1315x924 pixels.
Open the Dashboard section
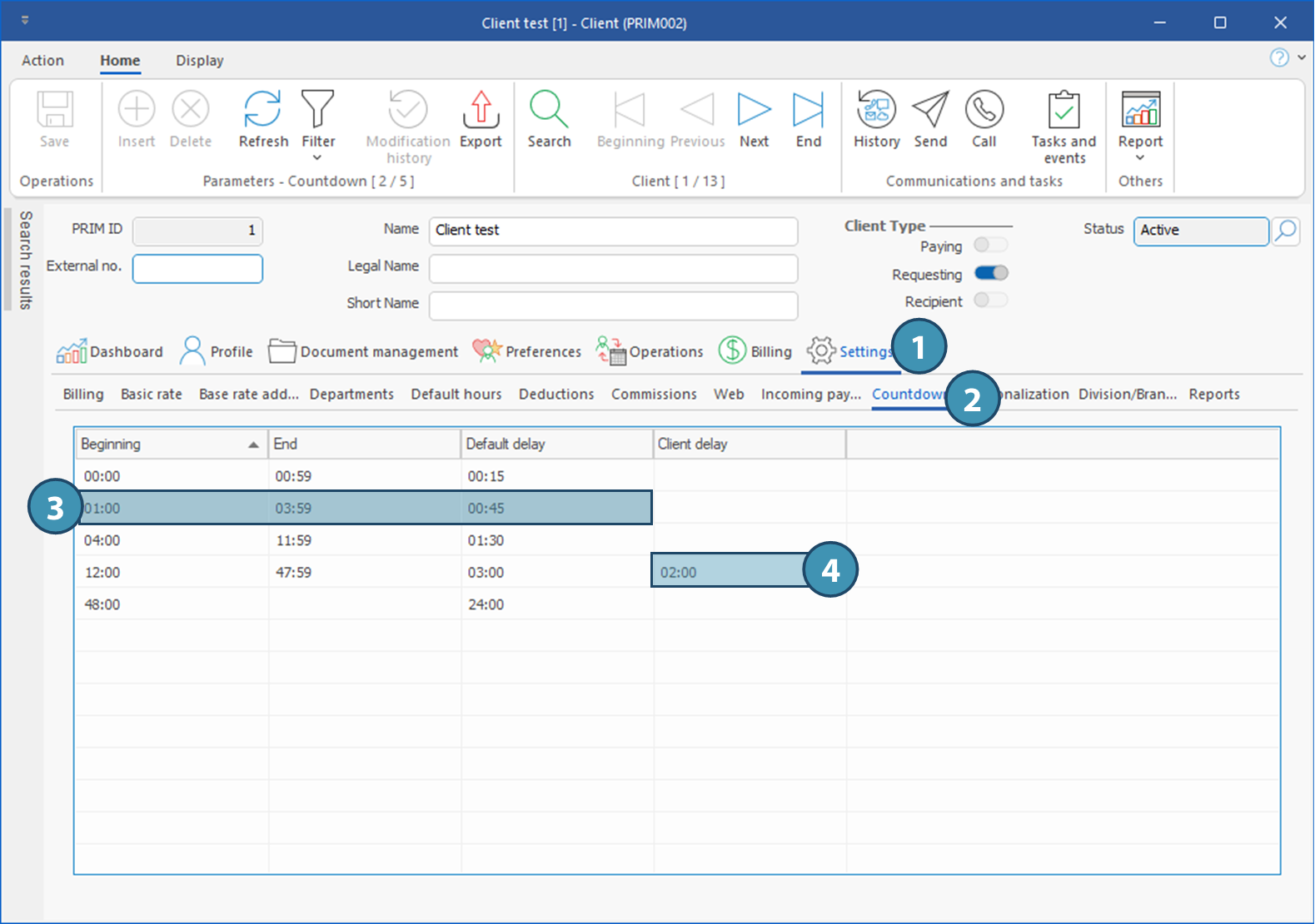tap(110, 351)
